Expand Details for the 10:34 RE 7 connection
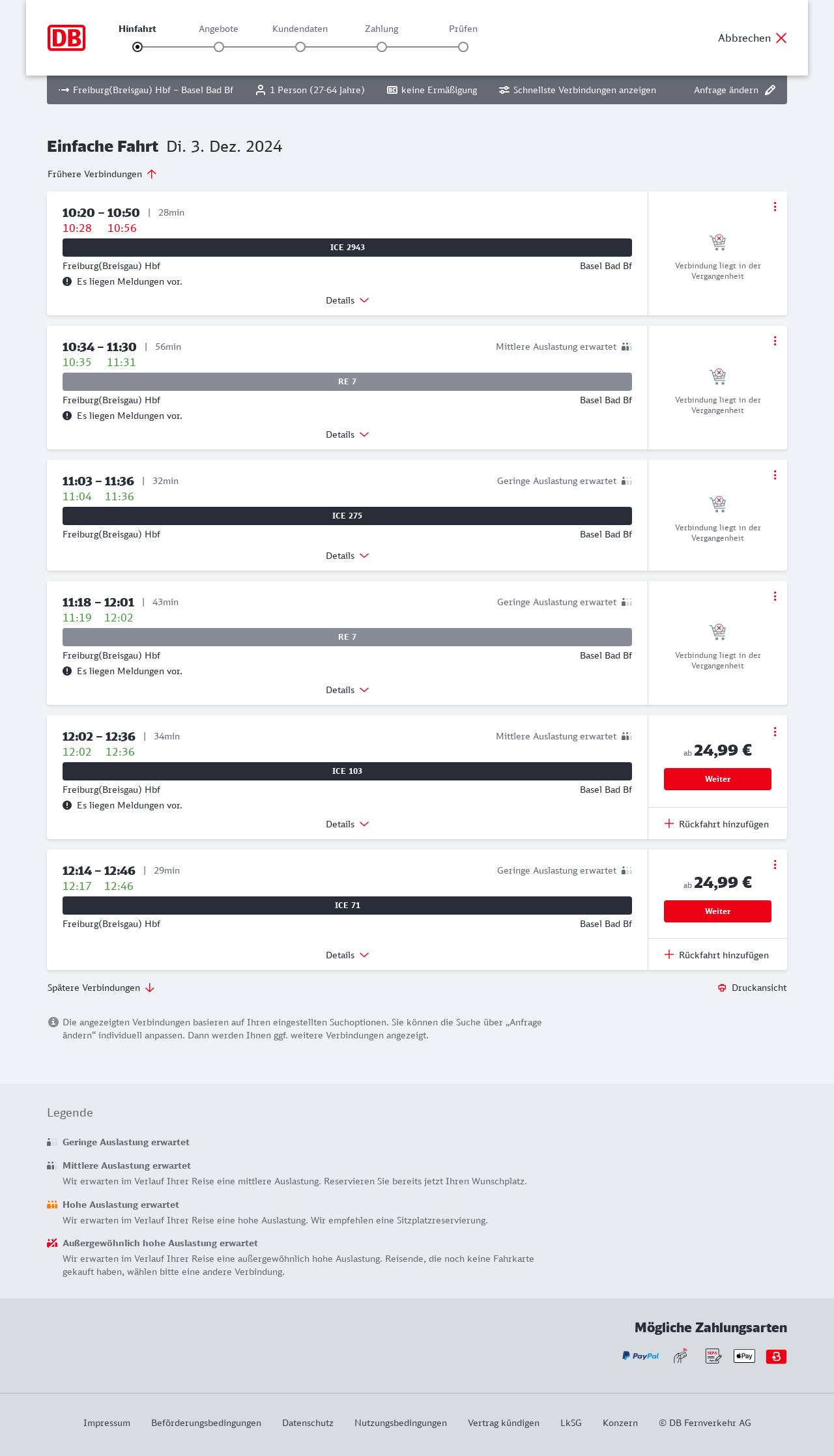Screen dimensions: 834x1456 point(347,435)
